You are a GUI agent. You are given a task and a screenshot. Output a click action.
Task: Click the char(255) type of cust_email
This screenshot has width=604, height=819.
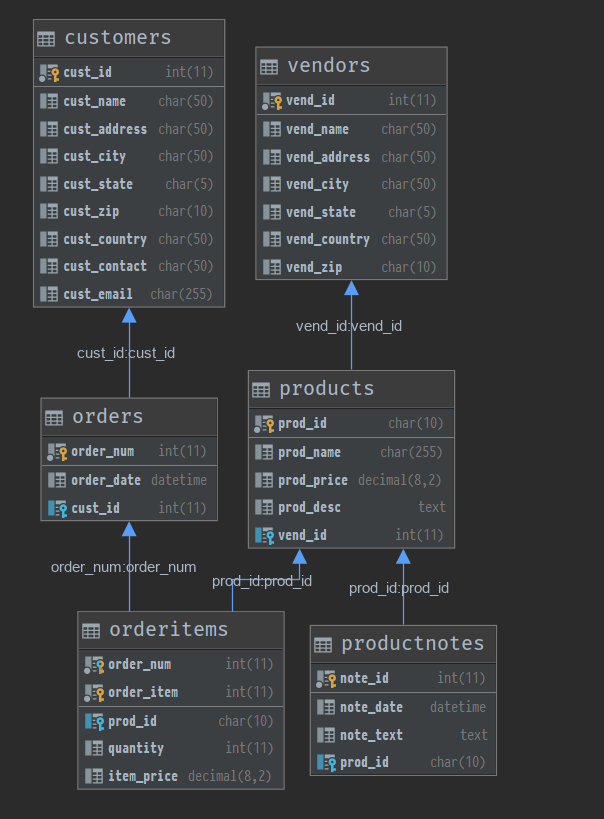coord(181,295)
